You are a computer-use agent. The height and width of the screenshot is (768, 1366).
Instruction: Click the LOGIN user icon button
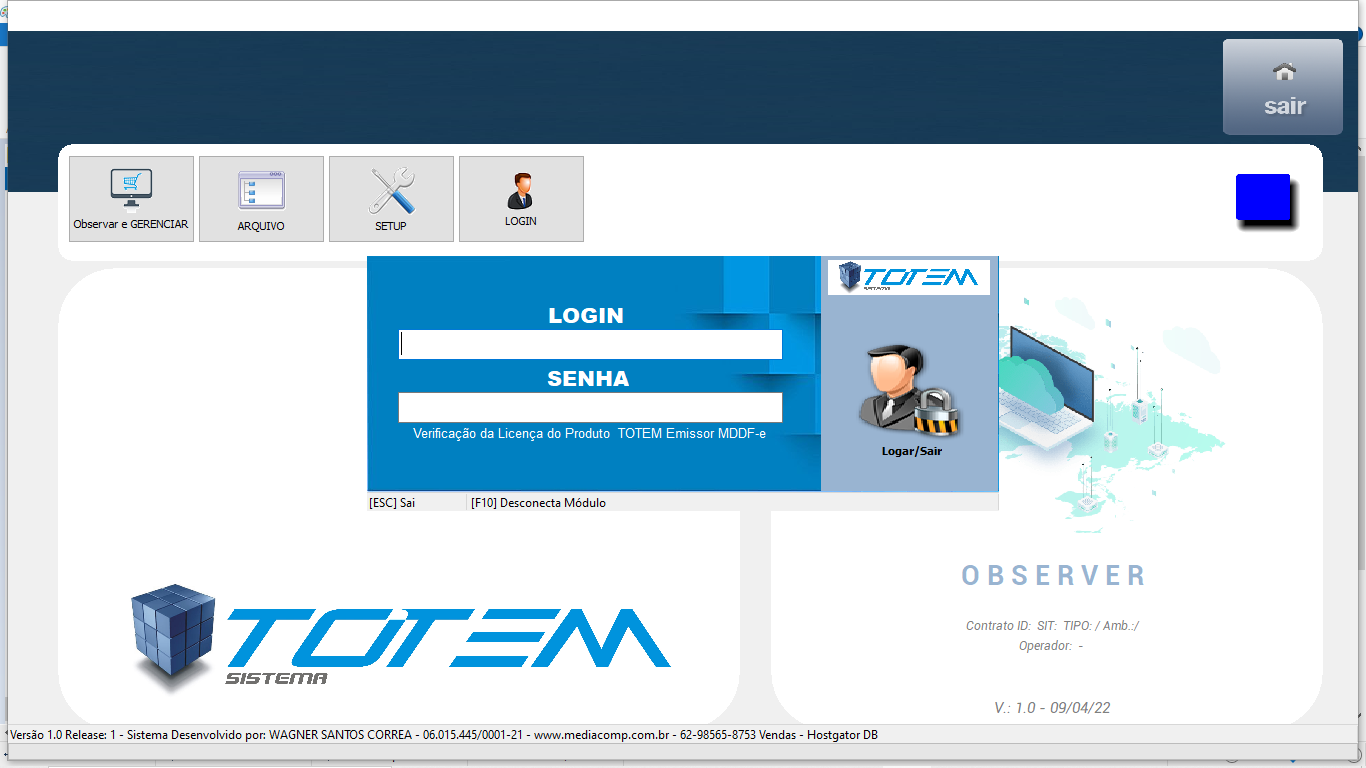point(521,199)
